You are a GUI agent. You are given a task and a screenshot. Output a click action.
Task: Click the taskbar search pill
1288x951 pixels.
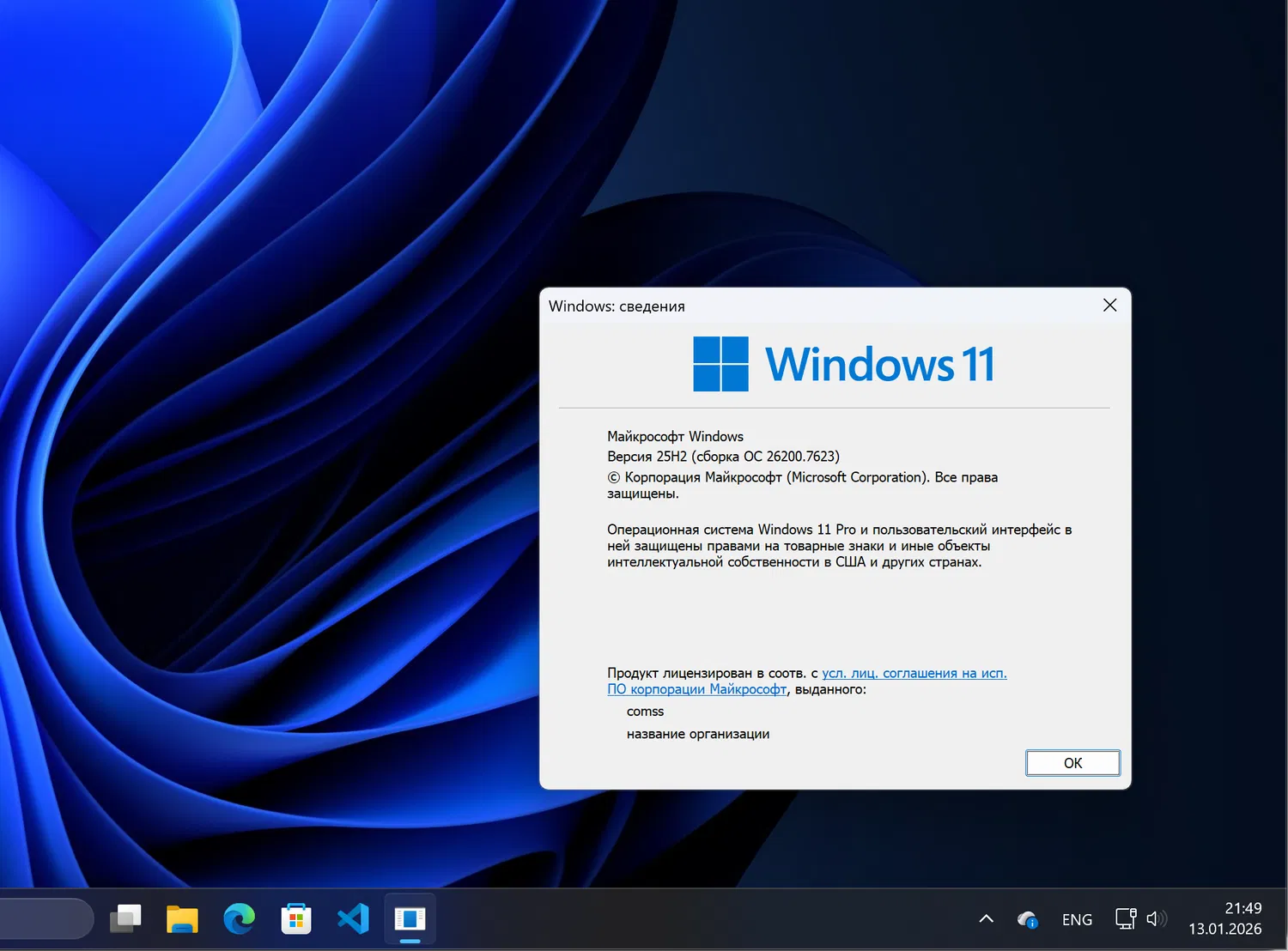pyautogui.click(x=47, y=918)
